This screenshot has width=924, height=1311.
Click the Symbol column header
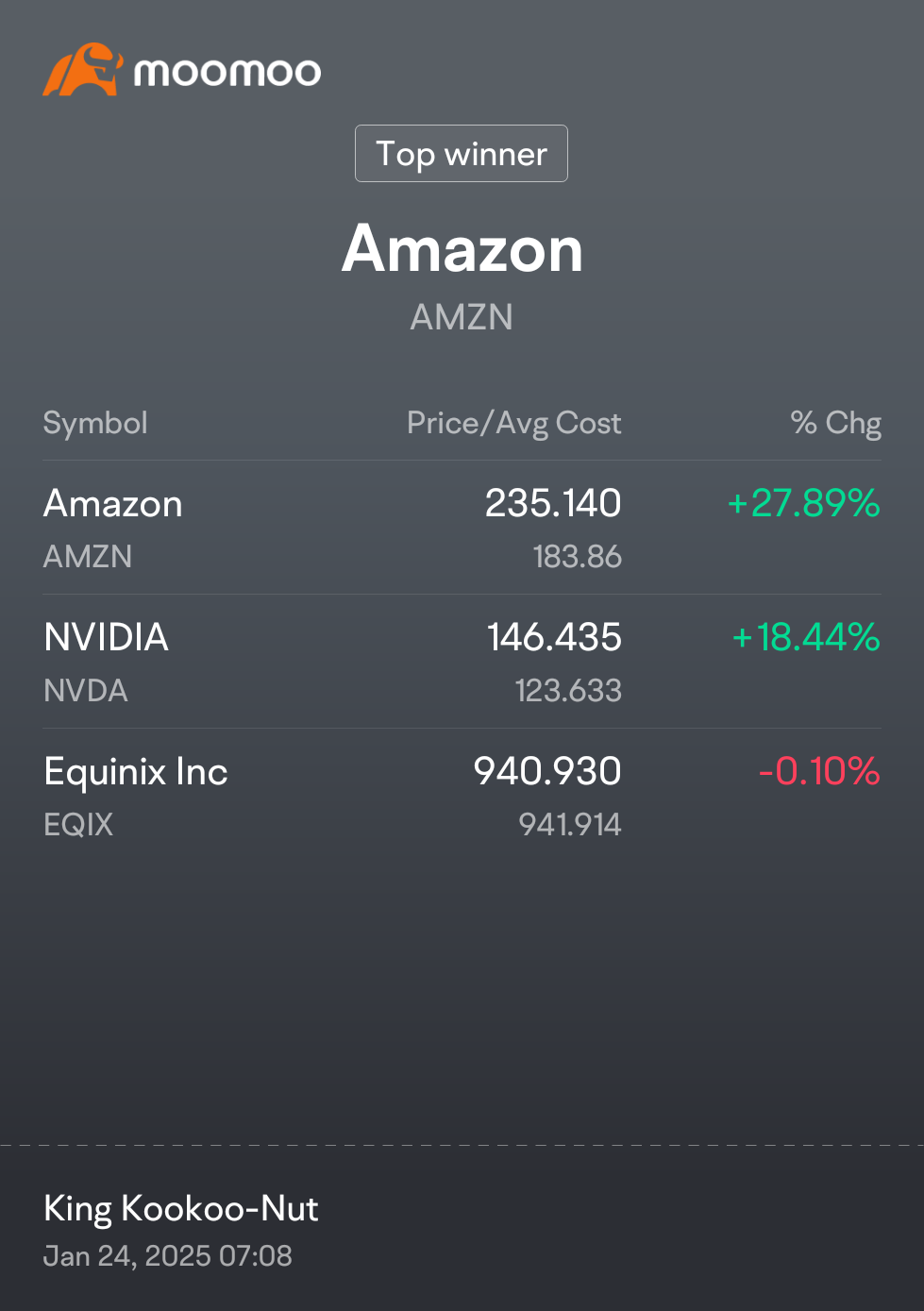[95, 423]
